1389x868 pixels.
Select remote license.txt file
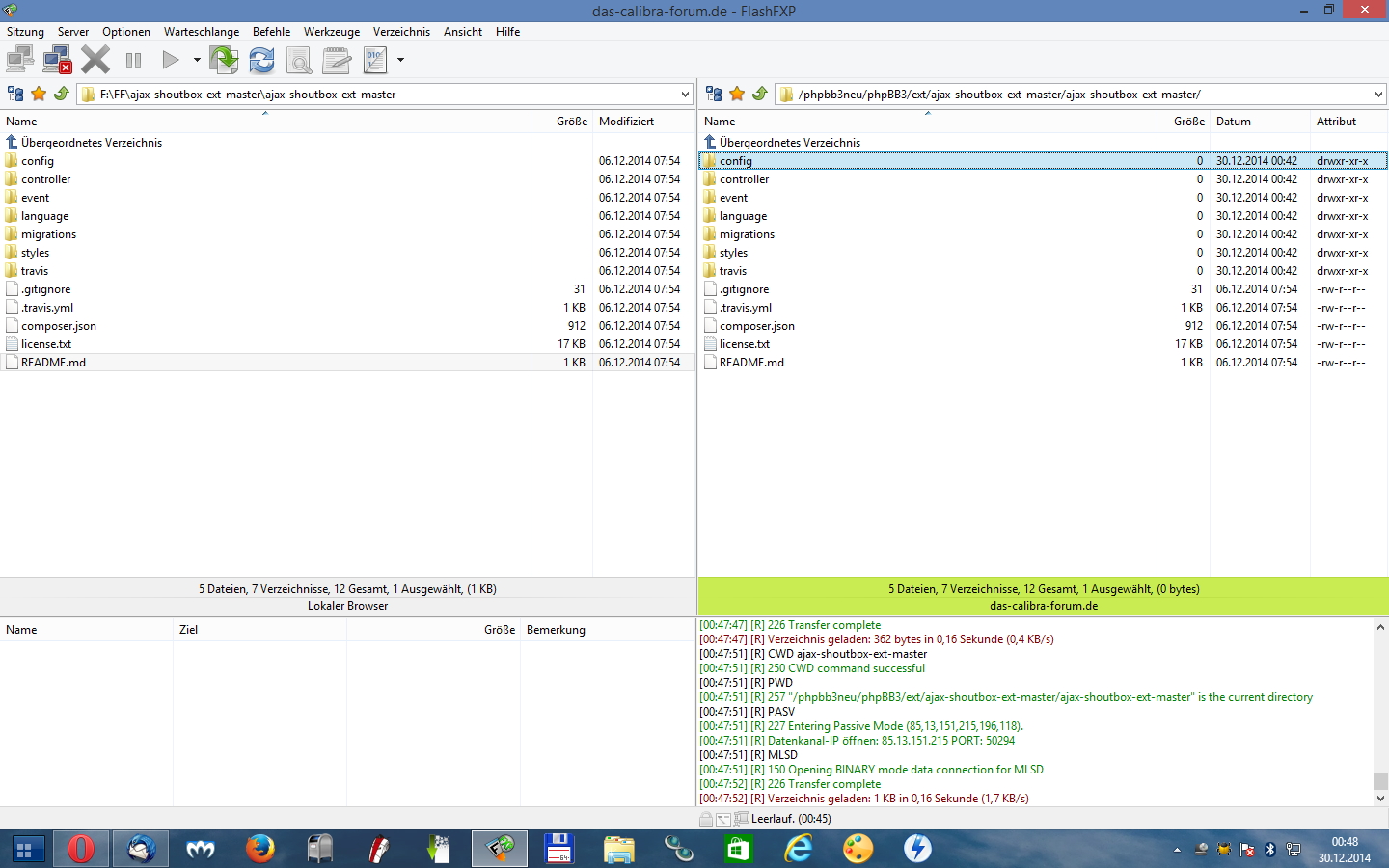(744, 344)
